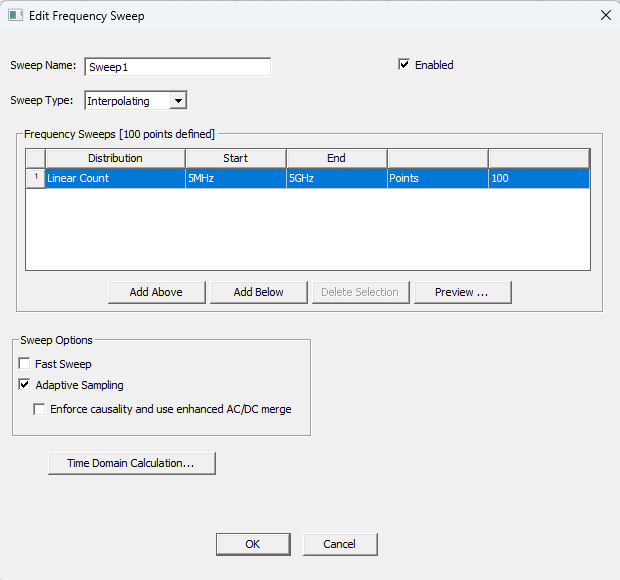The image size is (620, 580).
Task: Toggle the Enabled checkbox
Action: 404,65
